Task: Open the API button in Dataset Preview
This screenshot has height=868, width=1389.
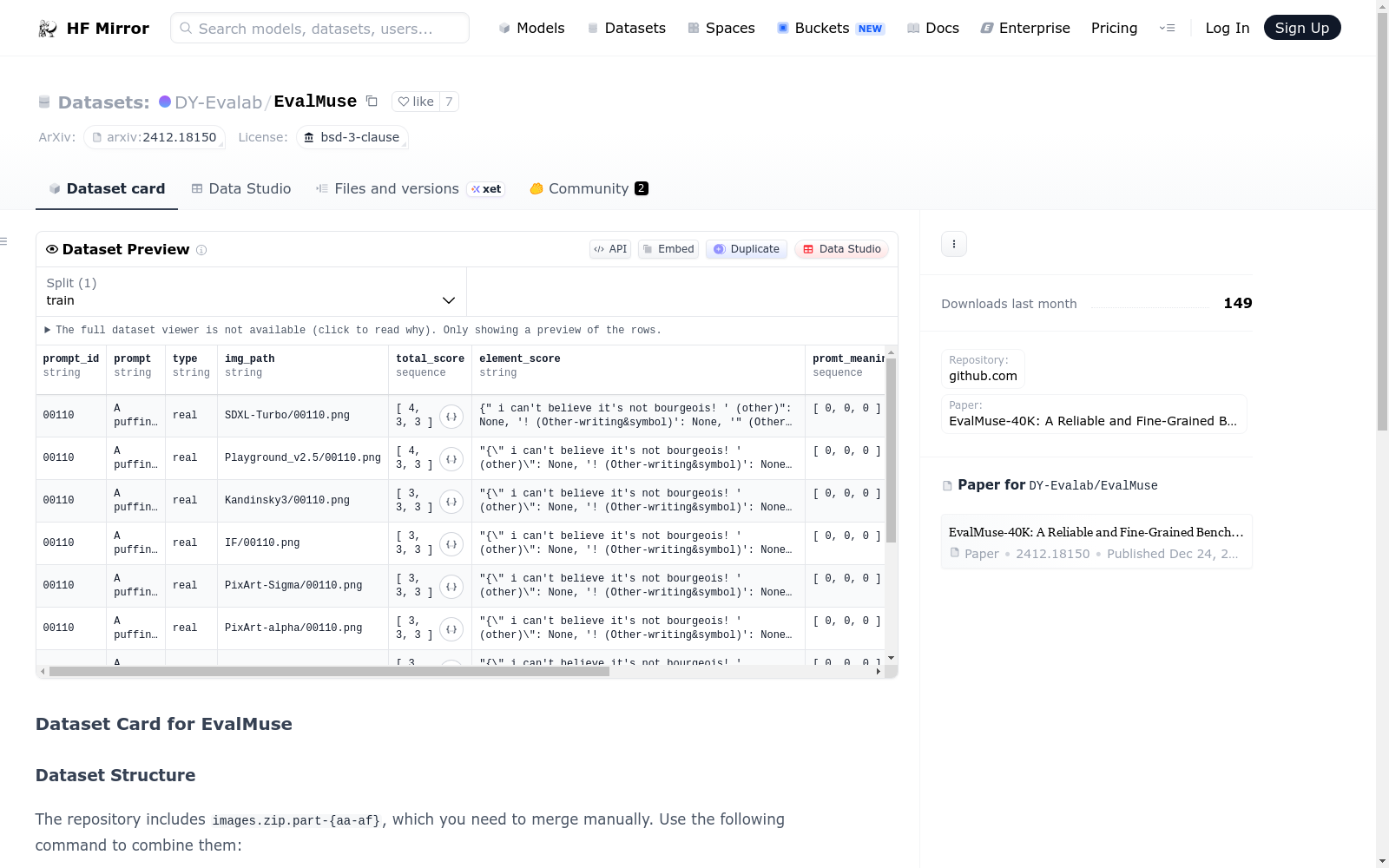Action: pos(610,249)
